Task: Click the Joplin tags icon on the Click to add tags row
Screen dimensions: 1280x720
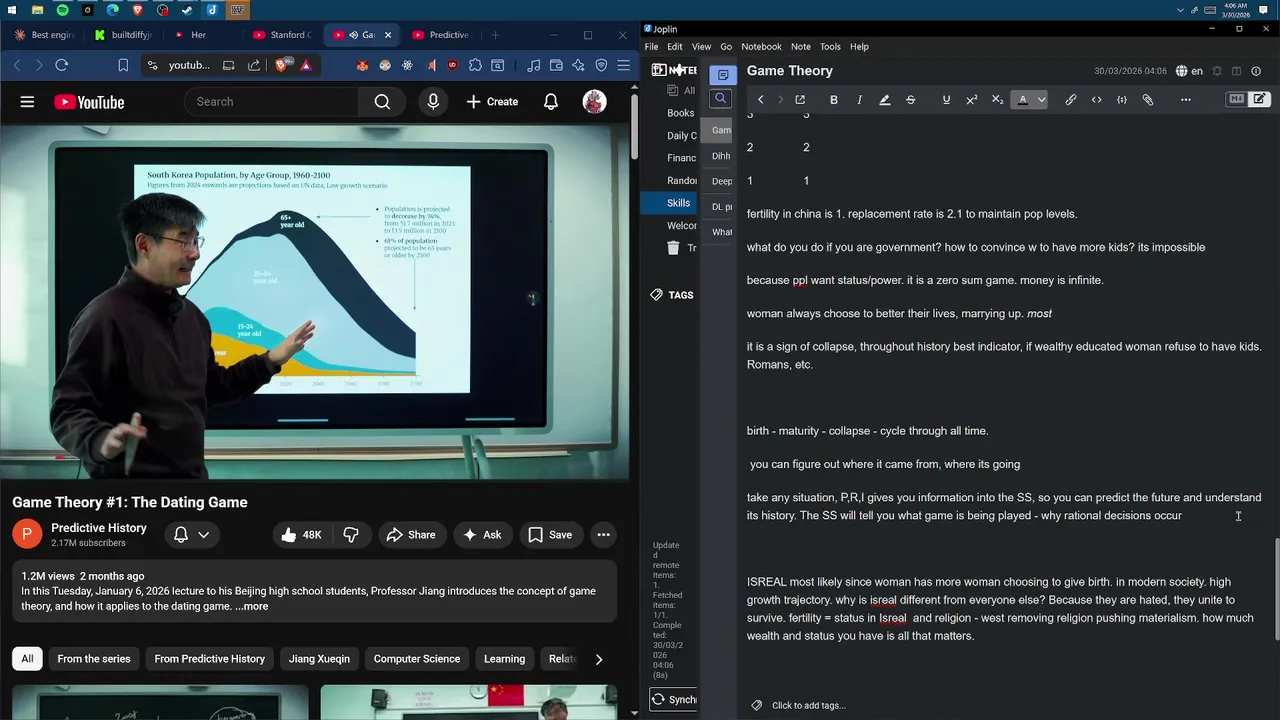Action: tap(757, 705)
